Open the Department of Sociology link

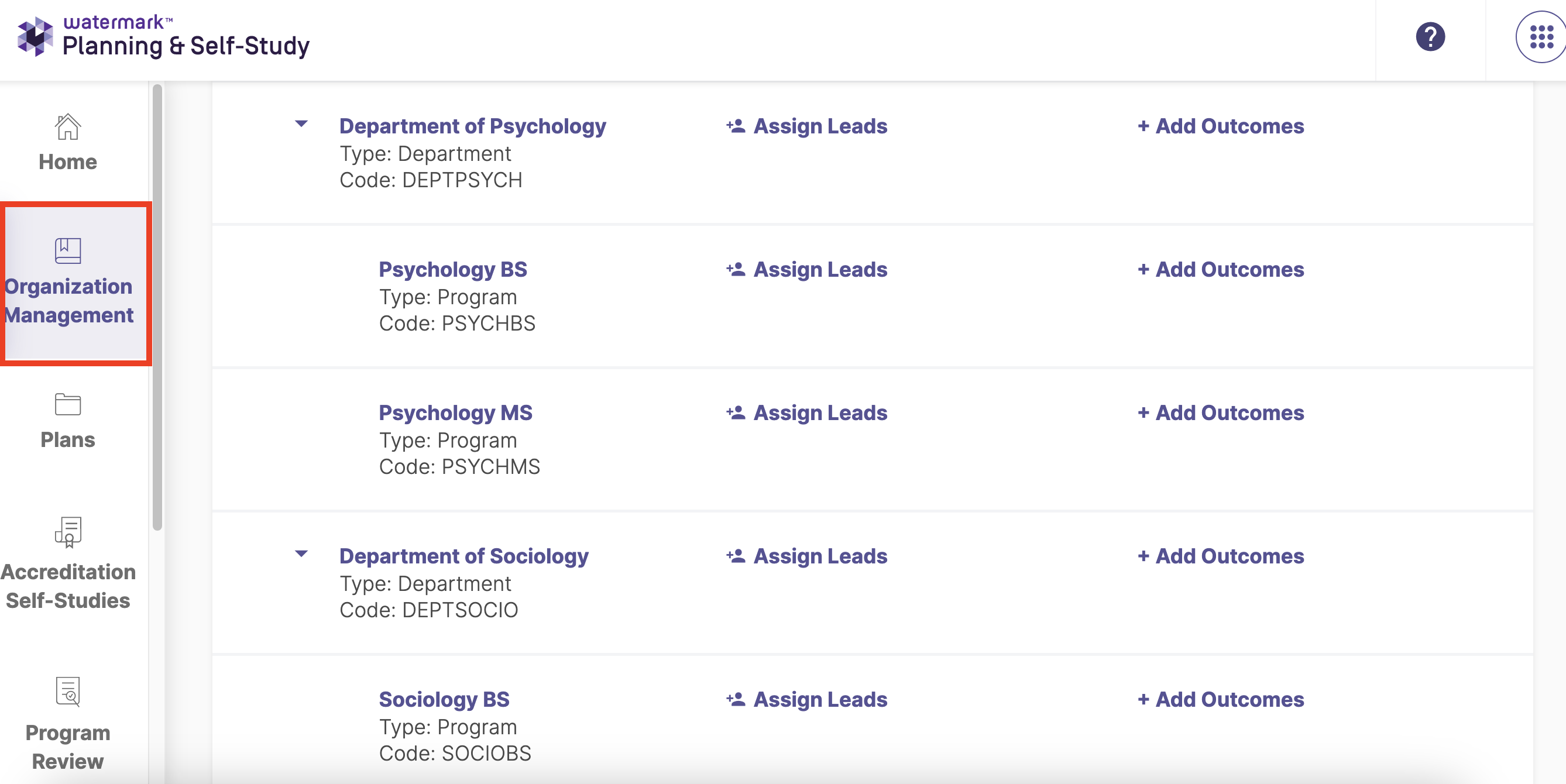pos(464,556)
